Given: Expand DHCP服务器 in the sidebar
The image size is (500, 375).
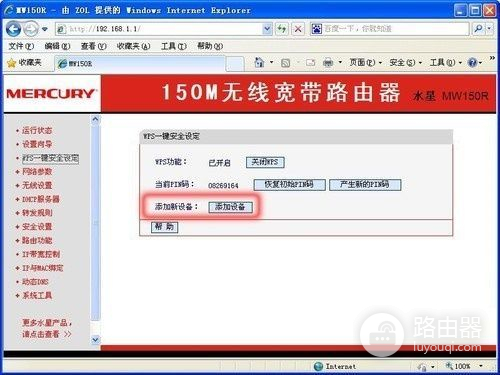Looking at the screenshot, I should [x=41, y=199].
